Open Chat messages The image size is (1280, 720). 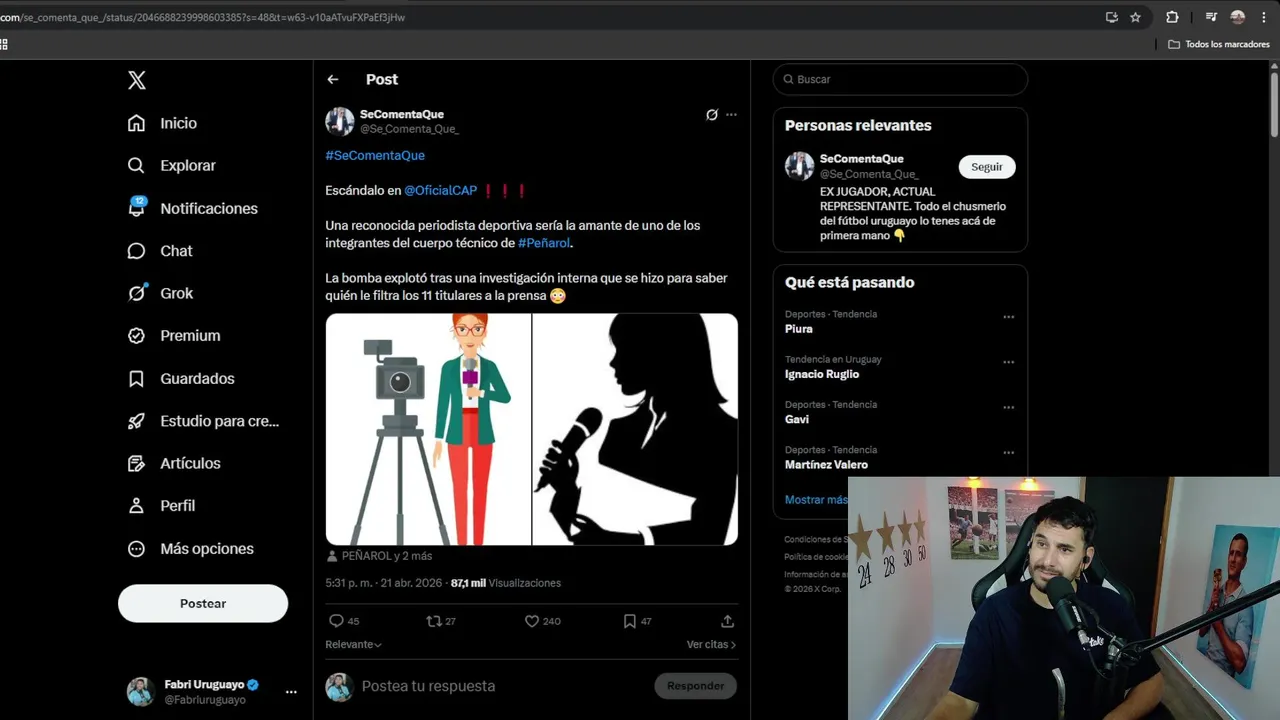pos(160,251)
